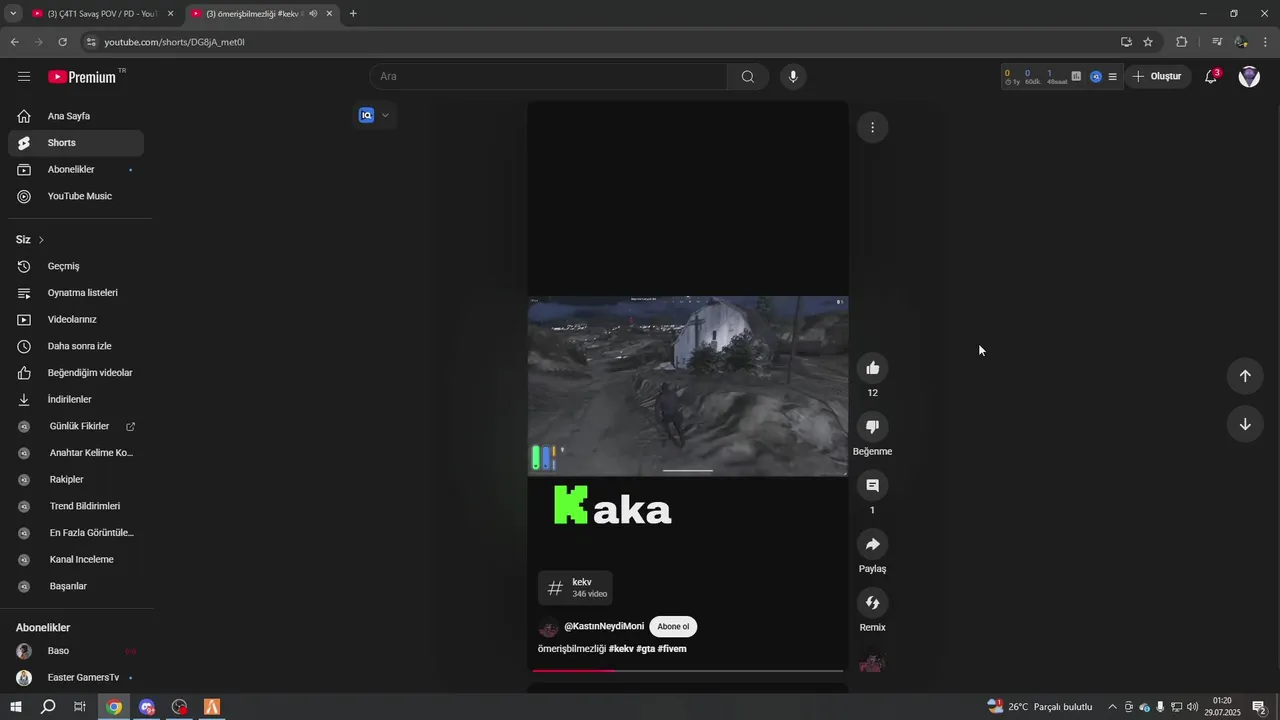This screenshot has height=720, width=1280.
Task: Open the kekv hashtag chip
Action: [x=575, y=588]
